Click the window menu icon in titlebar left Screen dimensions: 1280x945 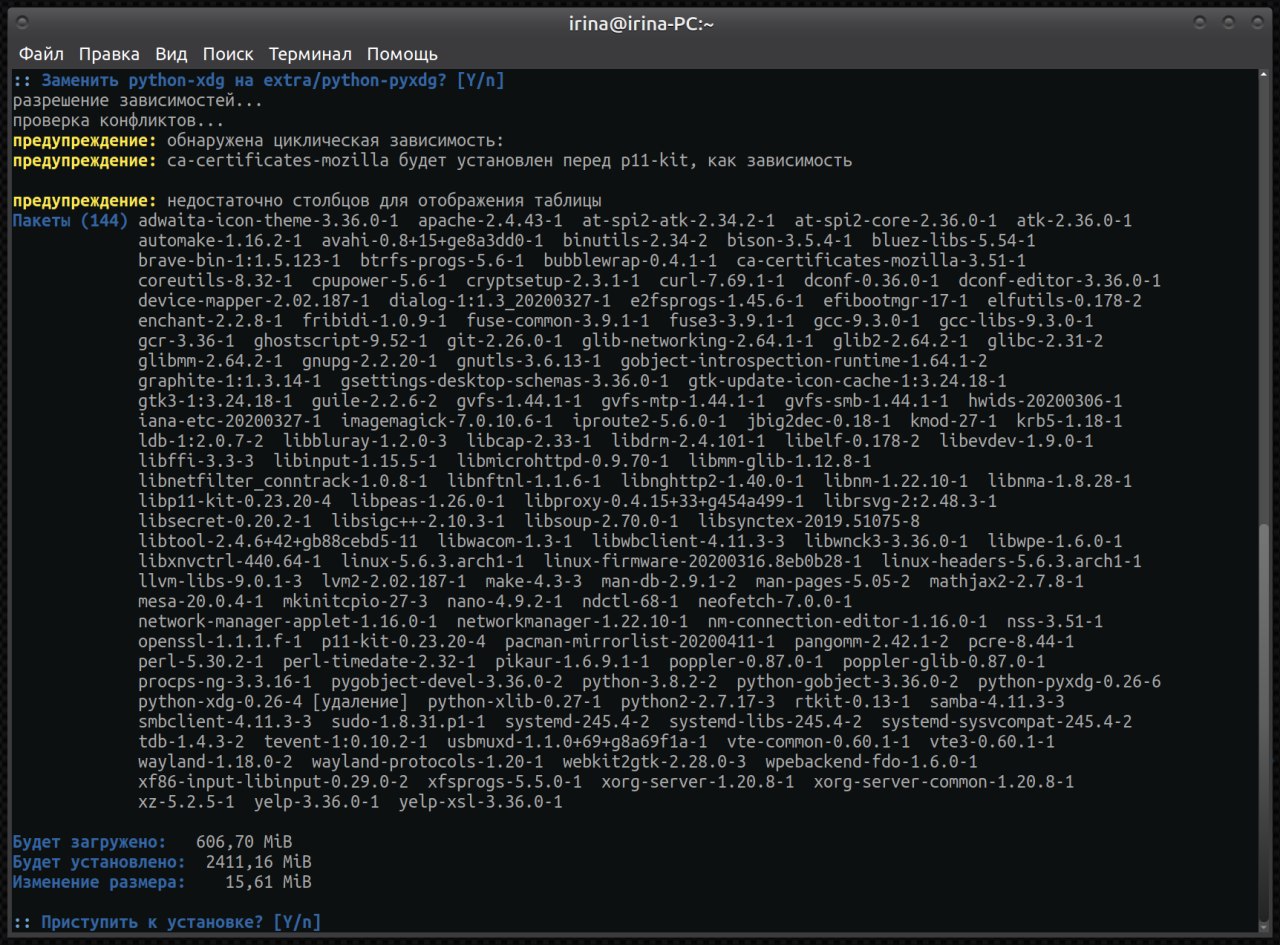point(22,21)
